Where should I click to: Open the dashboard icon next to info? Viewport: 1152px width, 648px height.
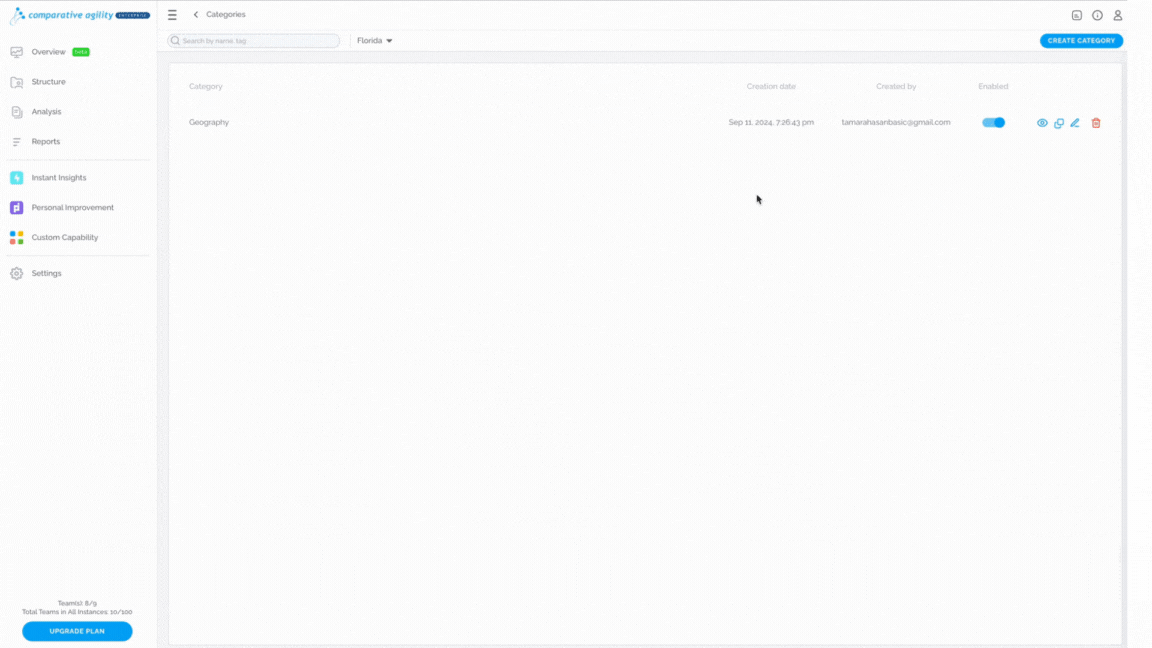1076,15
